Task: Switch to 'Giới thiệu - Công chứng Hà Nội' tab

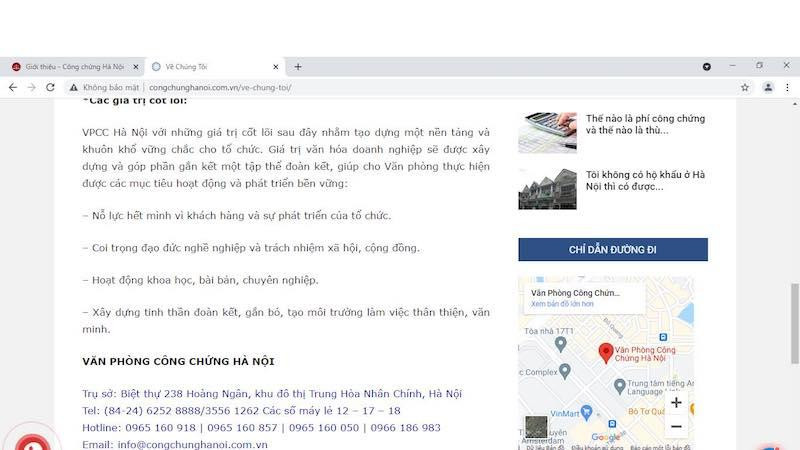Action: (x=75, y=67)
